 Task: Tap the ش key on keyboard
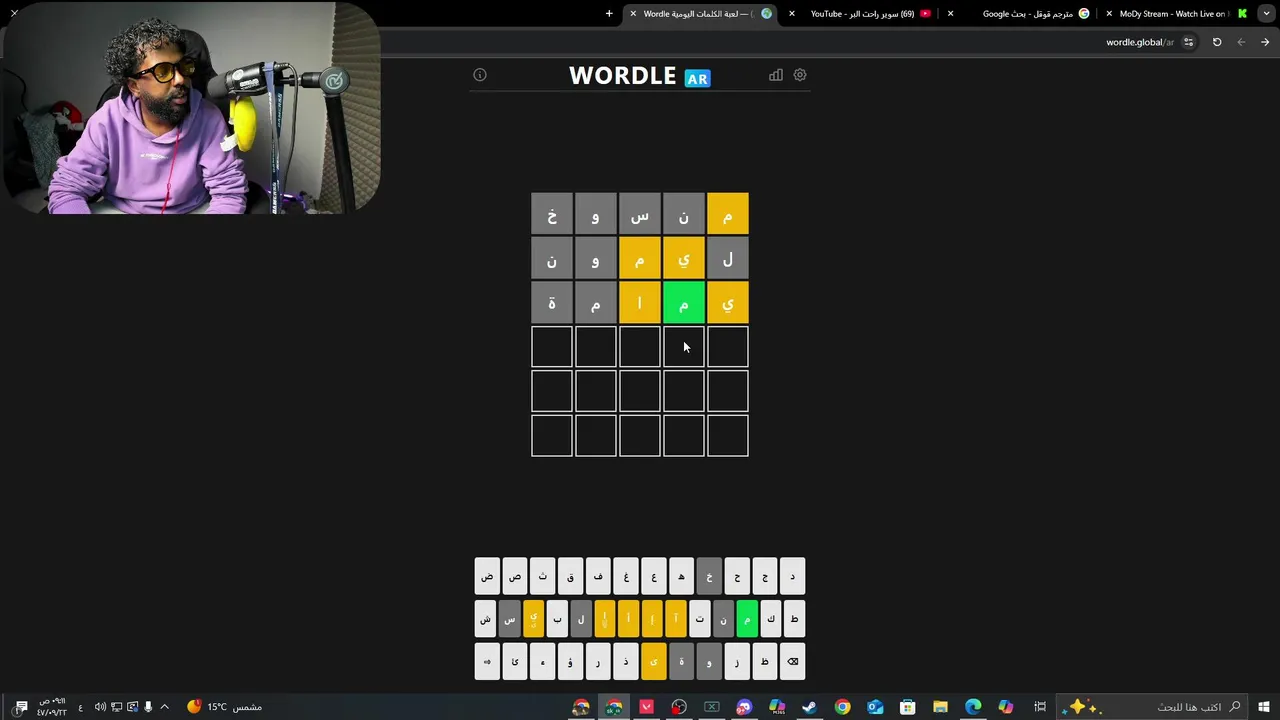tap(485, 619)
